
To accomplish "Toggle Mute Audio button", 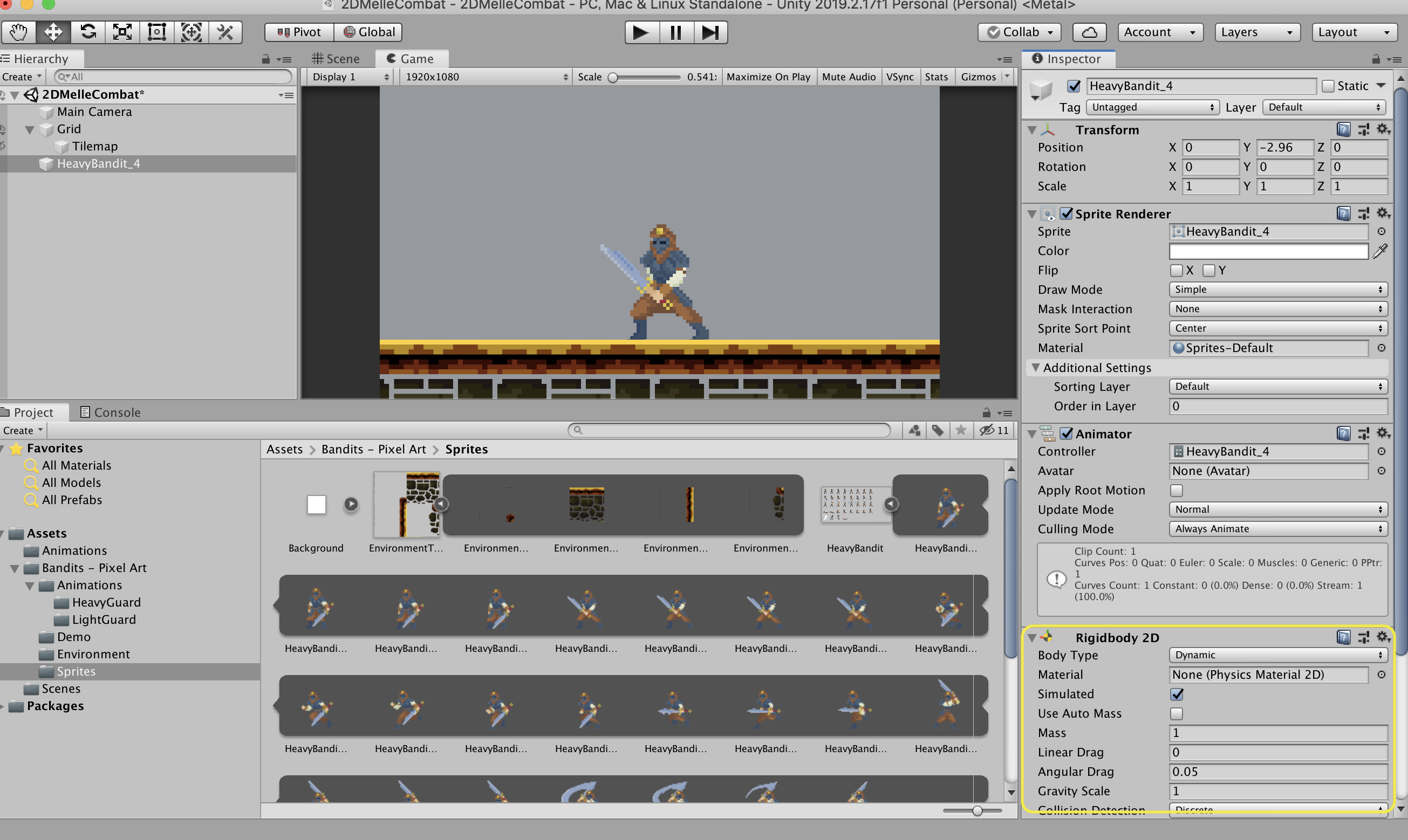I will (849, 77).
